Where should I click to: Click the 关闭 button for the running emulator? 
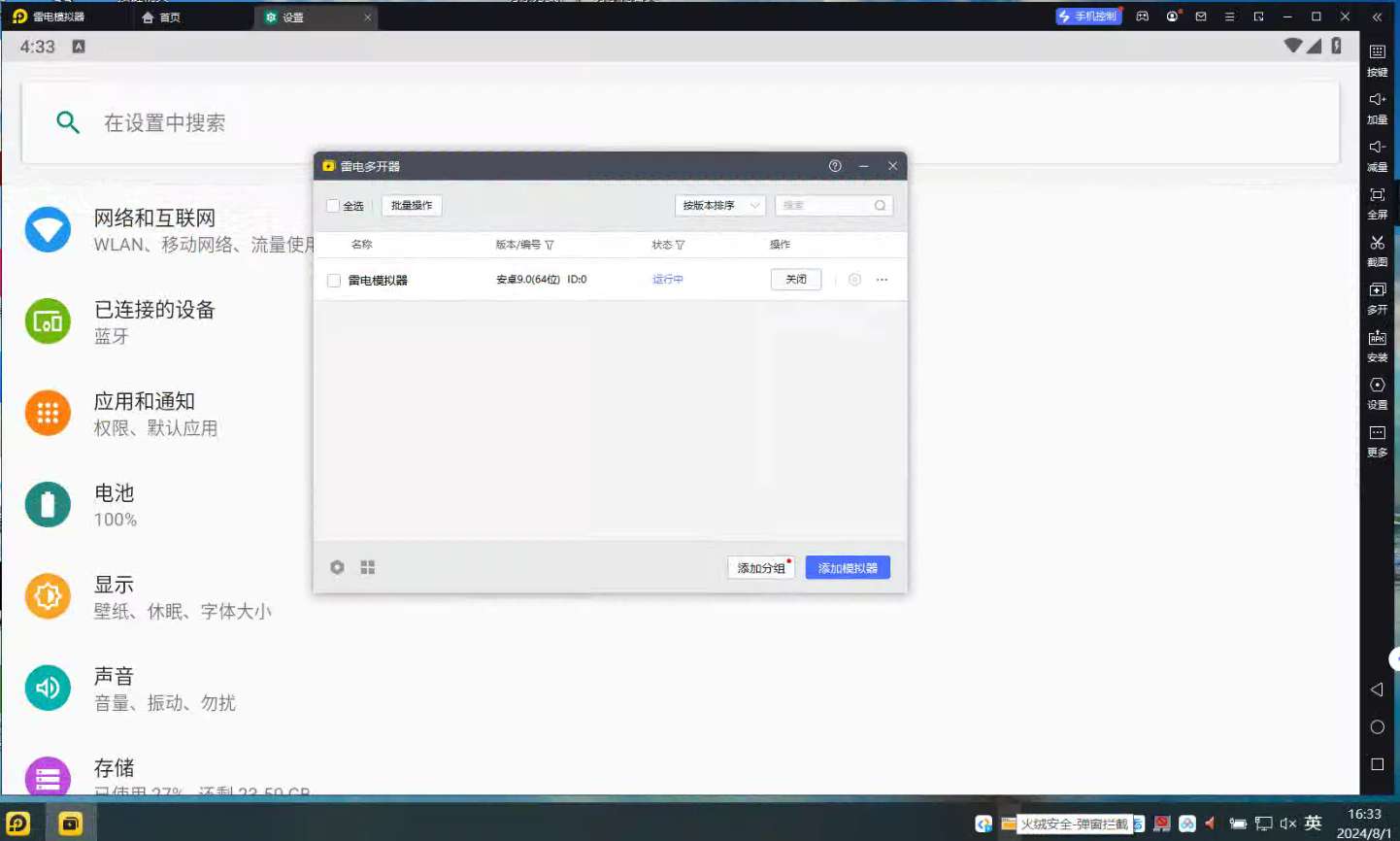(795, 280)
